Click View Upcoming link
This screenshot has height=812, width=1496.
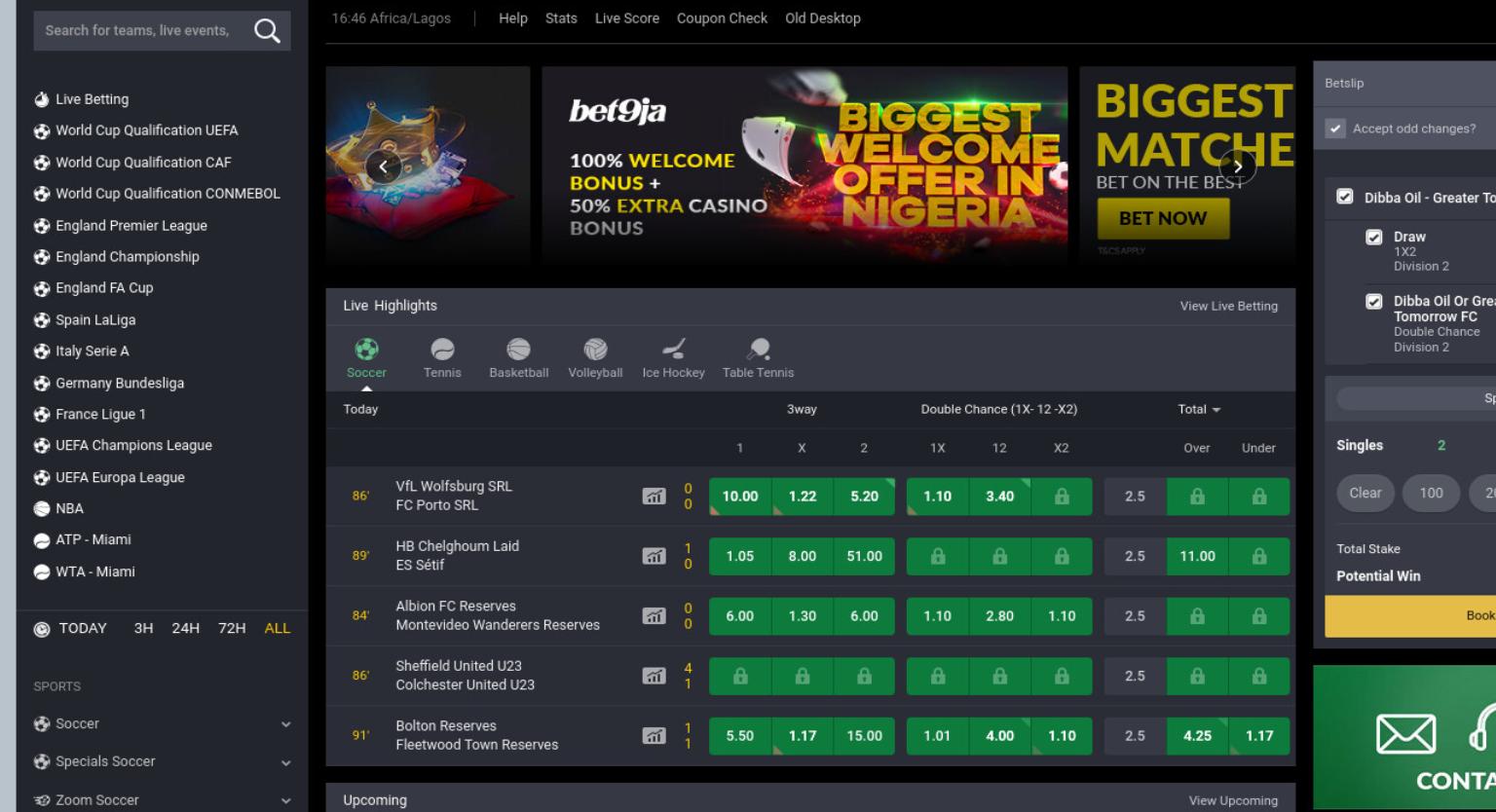pos(1233,800)
